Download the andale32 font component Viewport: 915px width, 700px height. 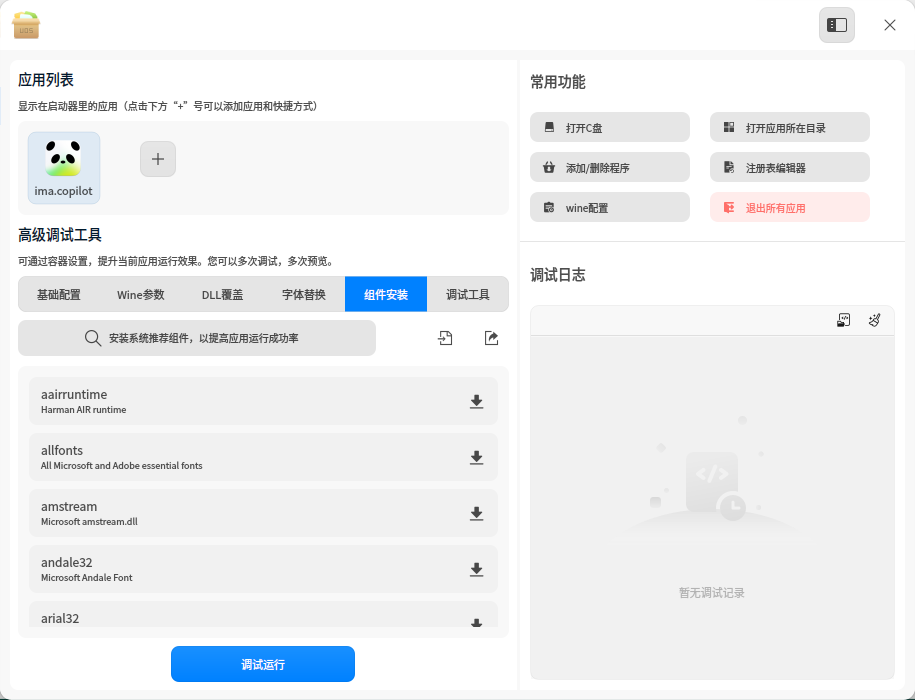476,569
